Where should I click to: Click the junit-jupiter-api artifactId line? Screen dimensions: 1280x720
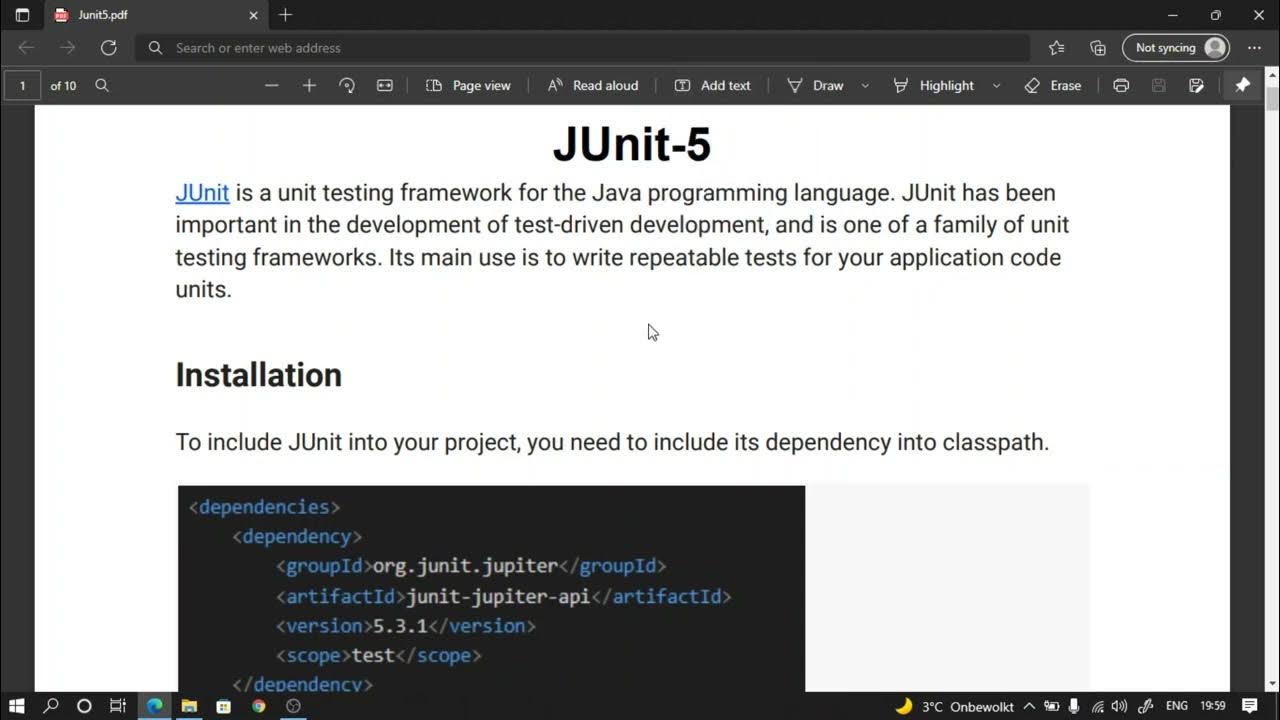coord(504,596)
